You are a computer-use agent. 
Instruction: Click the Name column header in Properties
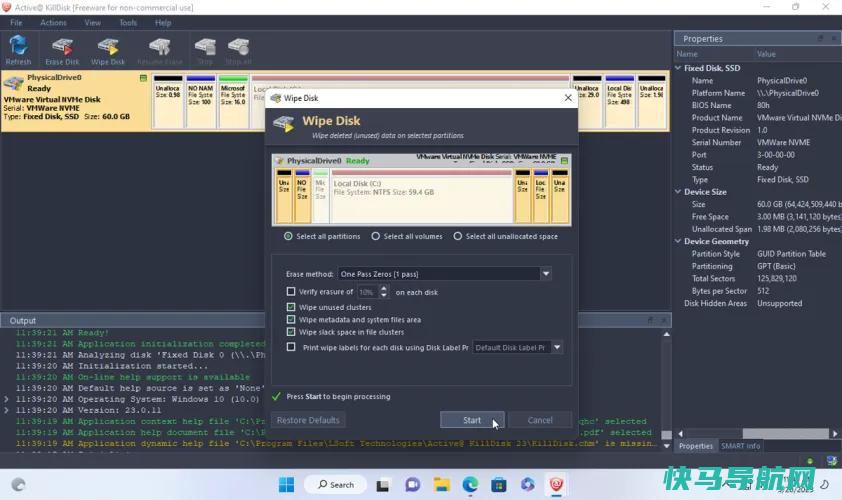tap(687, 54)
